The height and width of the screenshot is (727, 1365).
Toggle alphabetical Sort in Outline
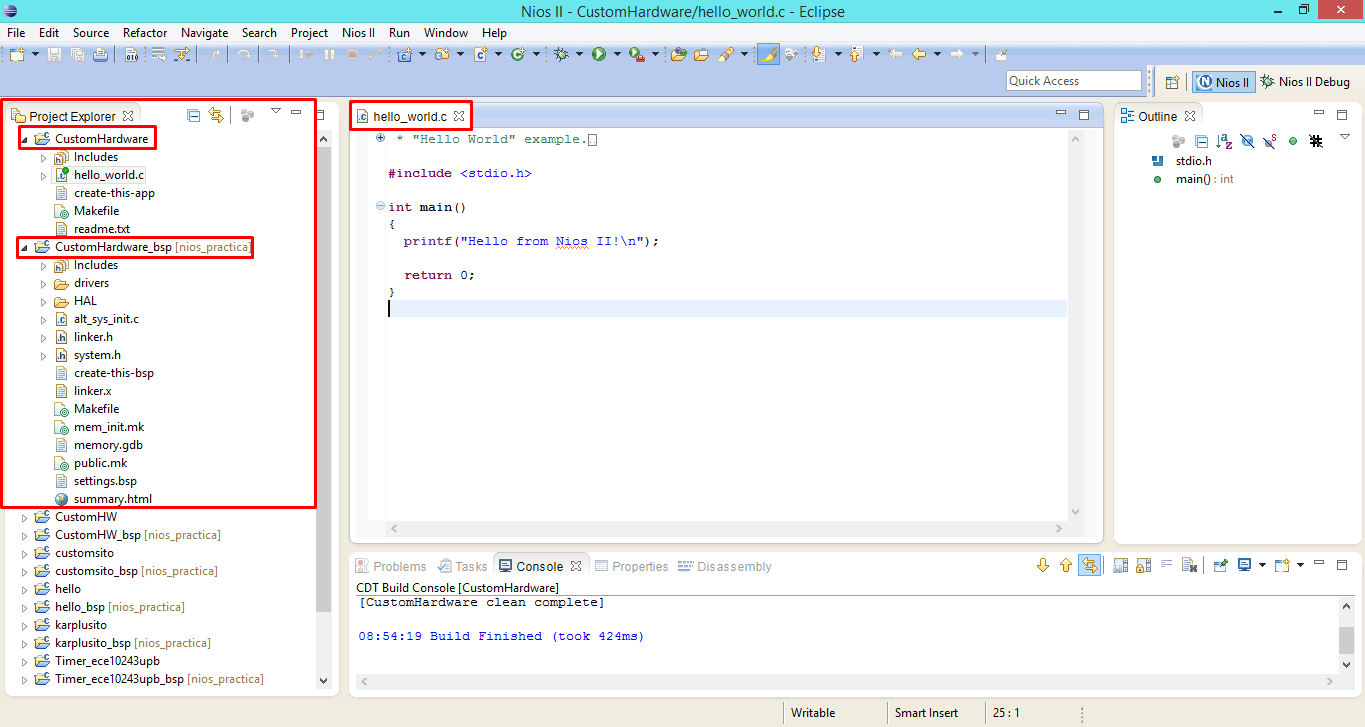click(1224, 141)
